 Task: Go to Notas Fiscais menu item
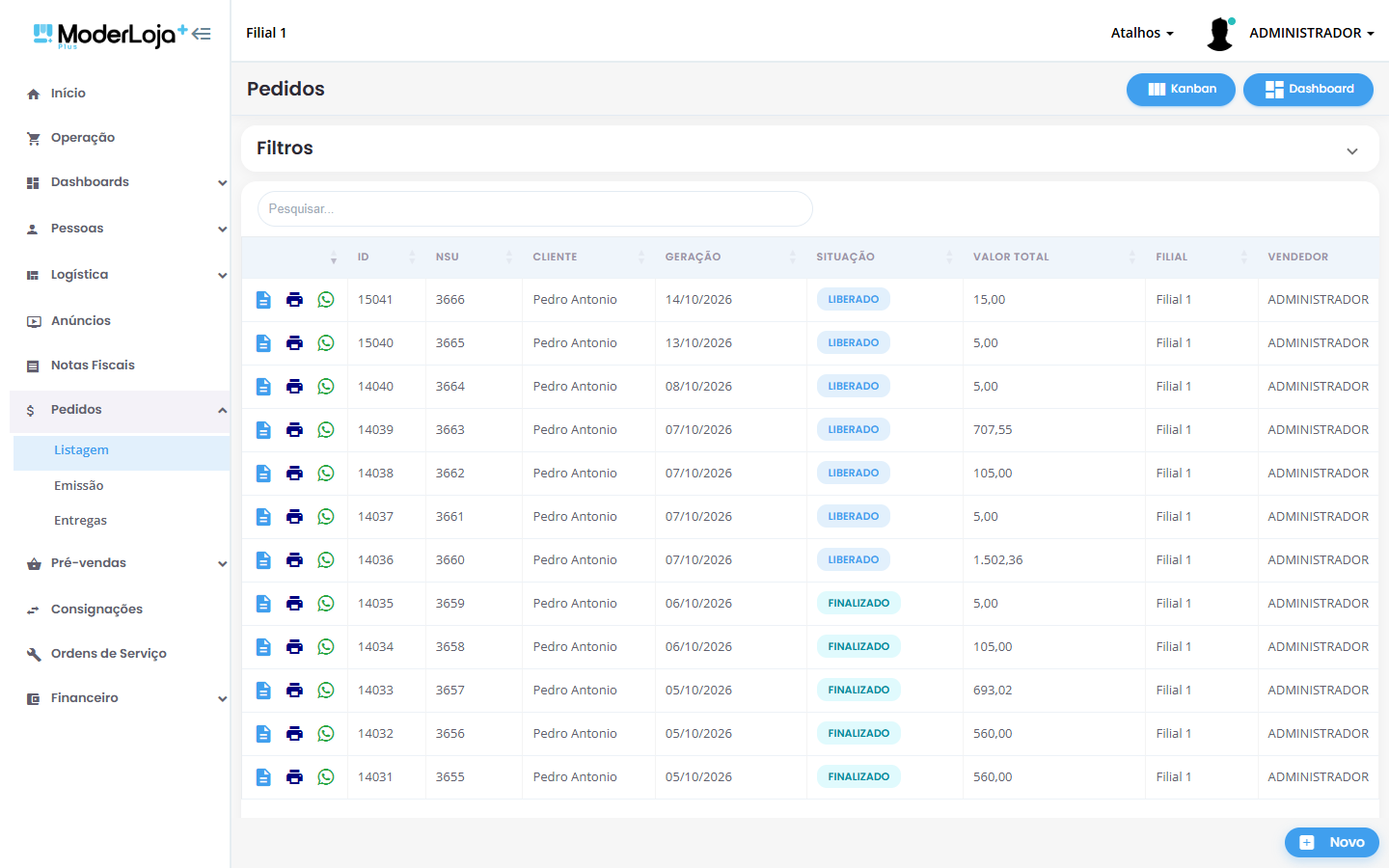coord(93,366)
